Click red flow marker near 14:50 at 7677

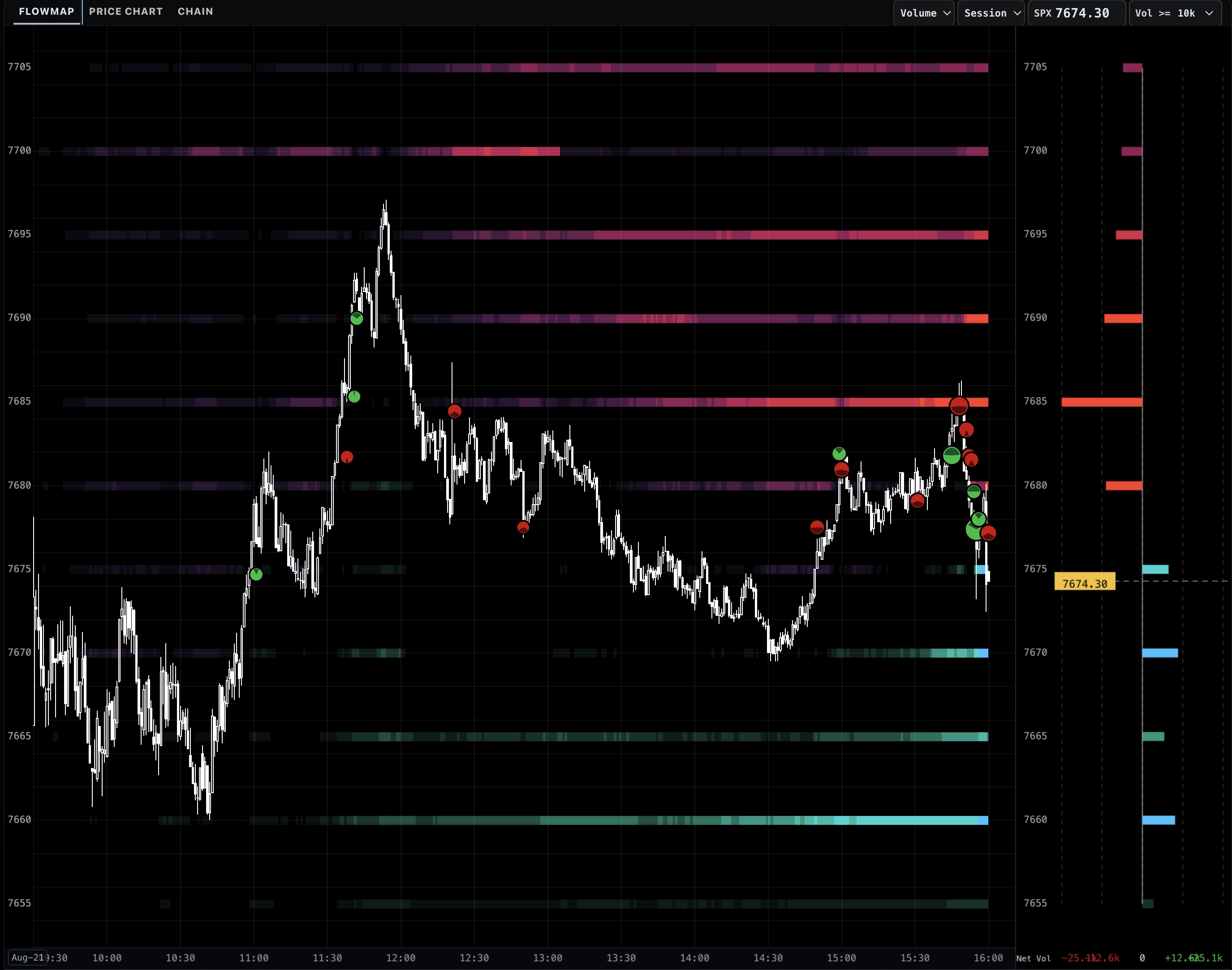pyautogui.click(x=817, y=527)
